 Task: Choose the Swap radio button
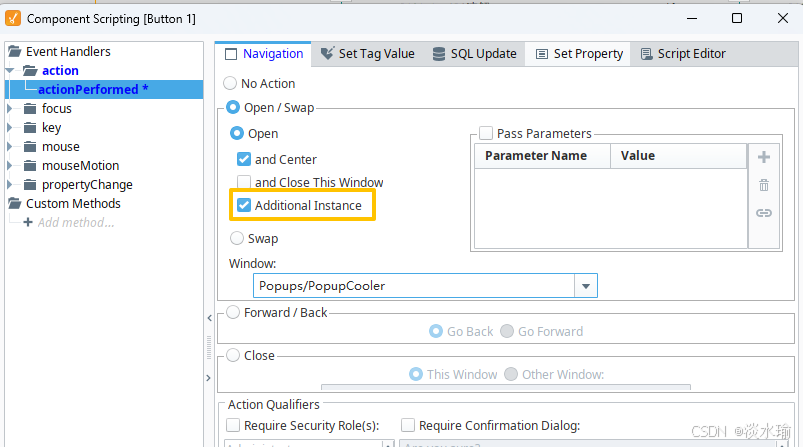237,238
